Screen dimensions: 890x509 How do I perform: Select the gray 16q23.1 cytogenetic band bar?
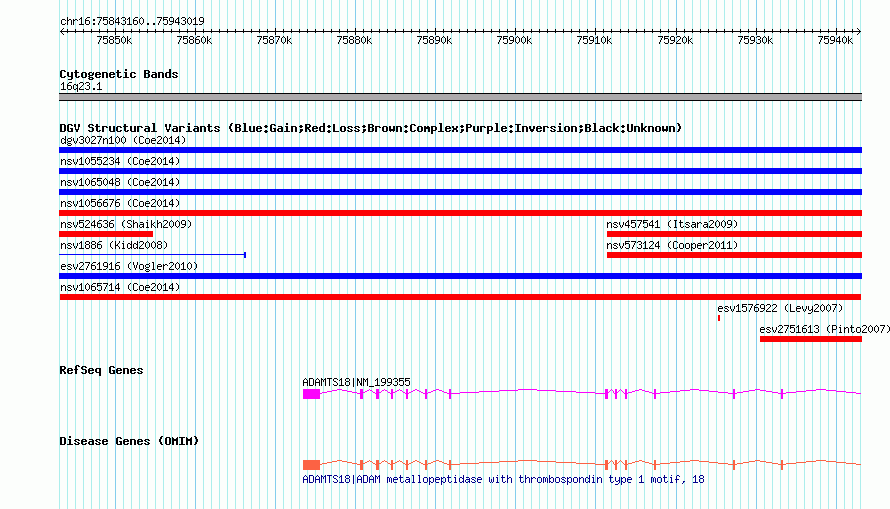click(460, 97)
